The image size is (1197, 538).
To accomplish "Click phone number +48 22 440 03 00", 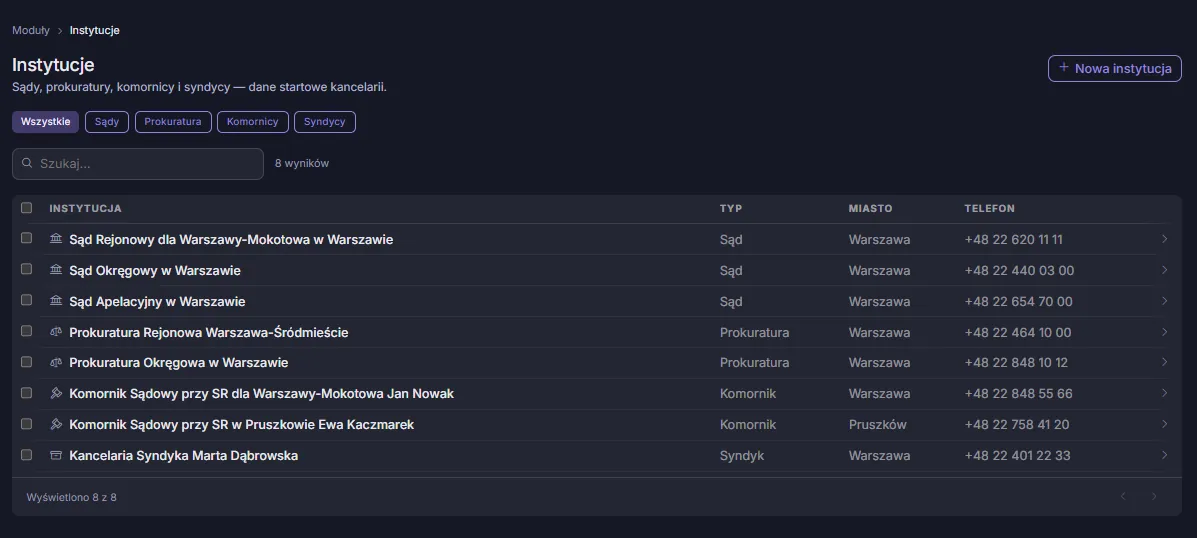I will 1020,270.
